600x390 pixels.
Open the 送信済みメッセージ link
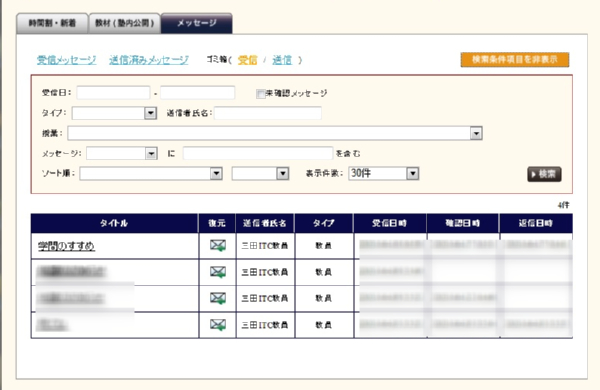tap(149, 60)
